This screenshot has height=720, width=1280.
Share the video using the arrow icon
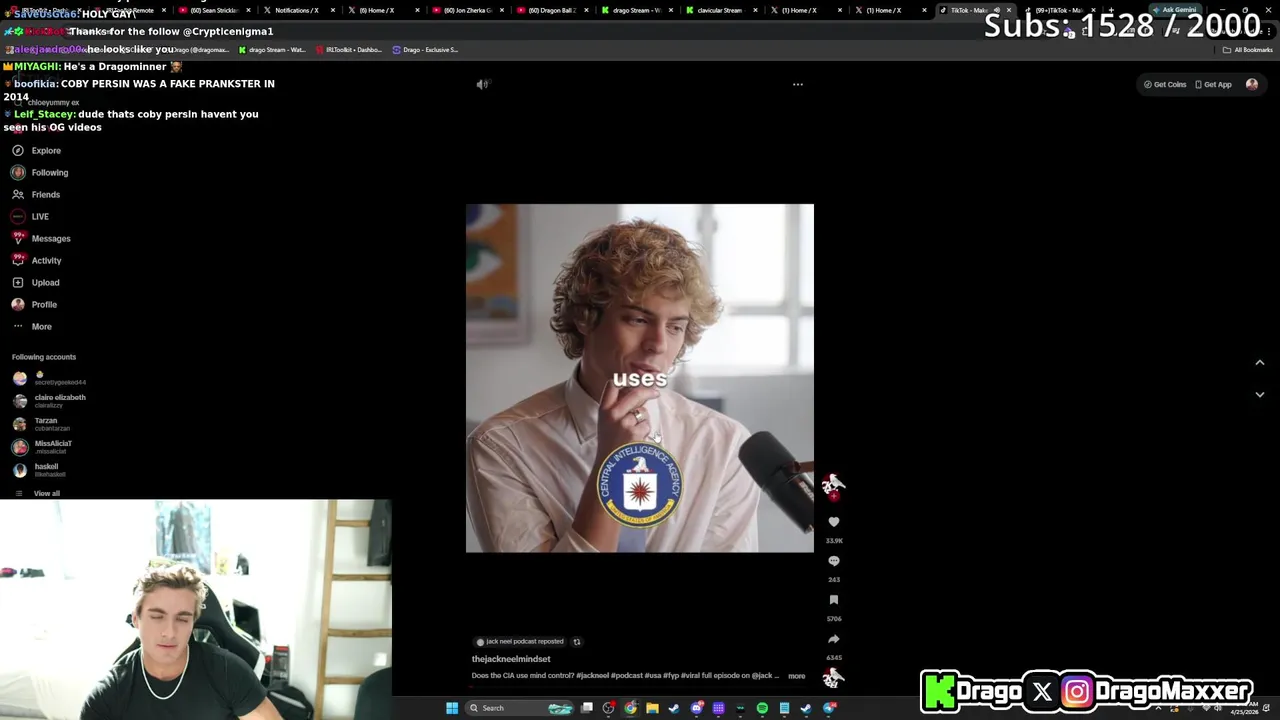[834, 639]
